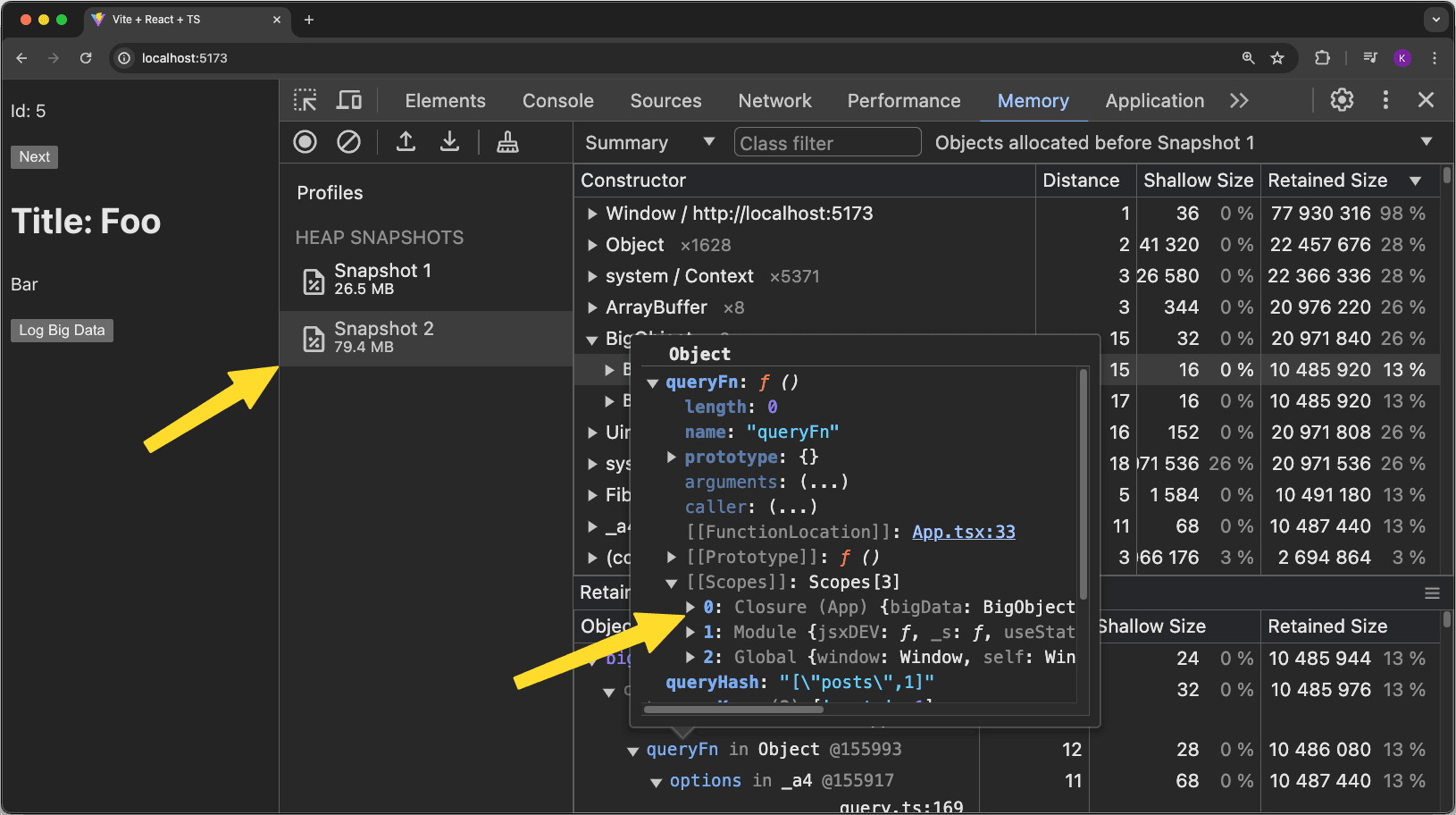Expand the Object ×1628 row

[x=592, y=245]
